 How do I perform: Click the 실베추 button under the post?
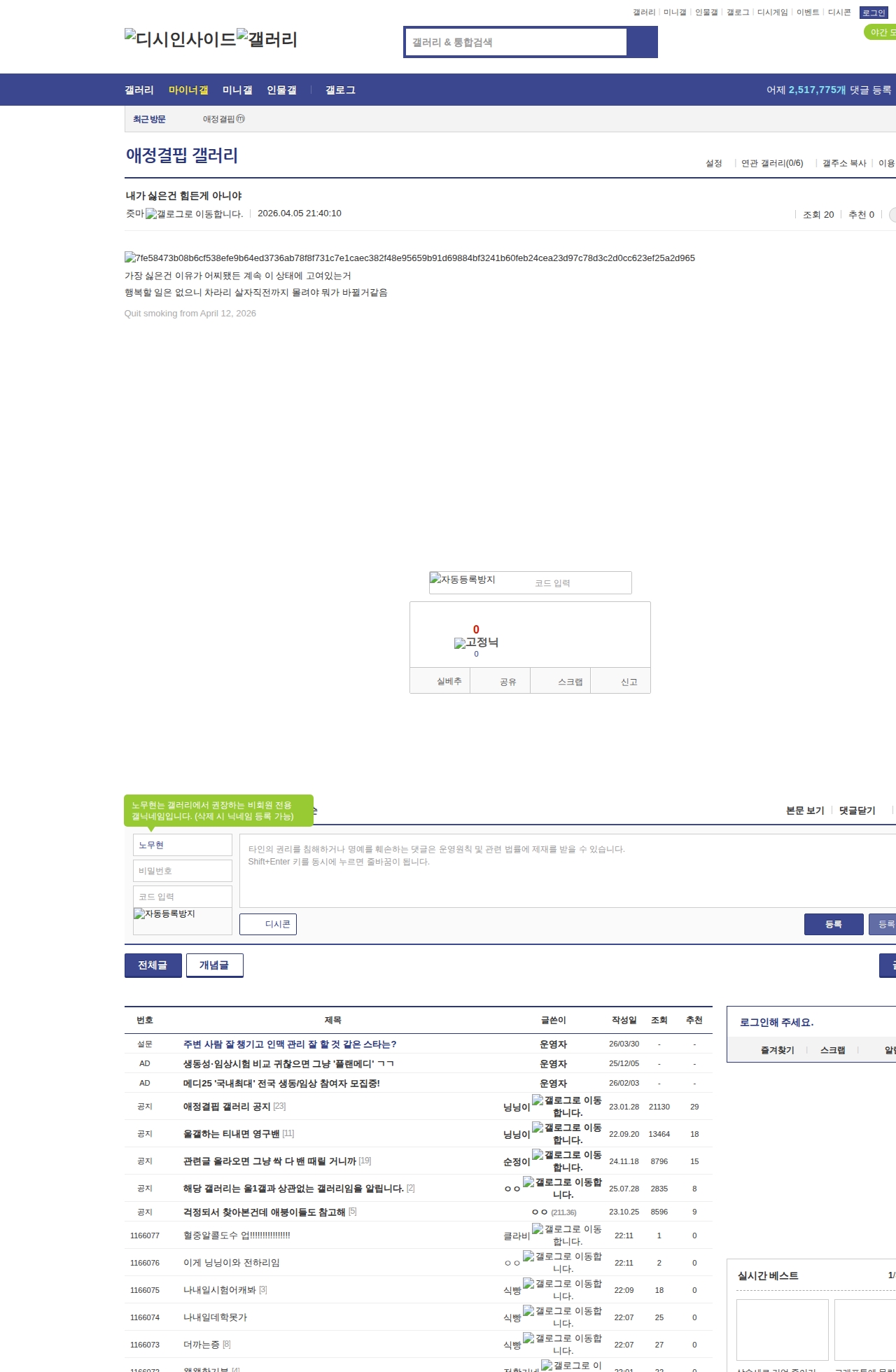(449, 681)
